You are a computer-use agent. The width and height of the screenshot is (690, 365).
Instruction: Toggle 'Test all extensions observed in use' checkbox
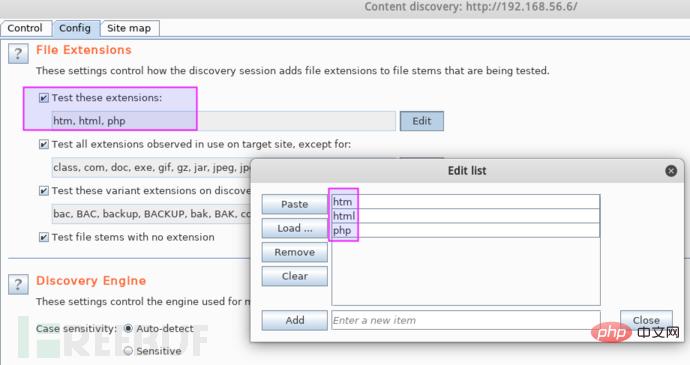pos(44,144)
